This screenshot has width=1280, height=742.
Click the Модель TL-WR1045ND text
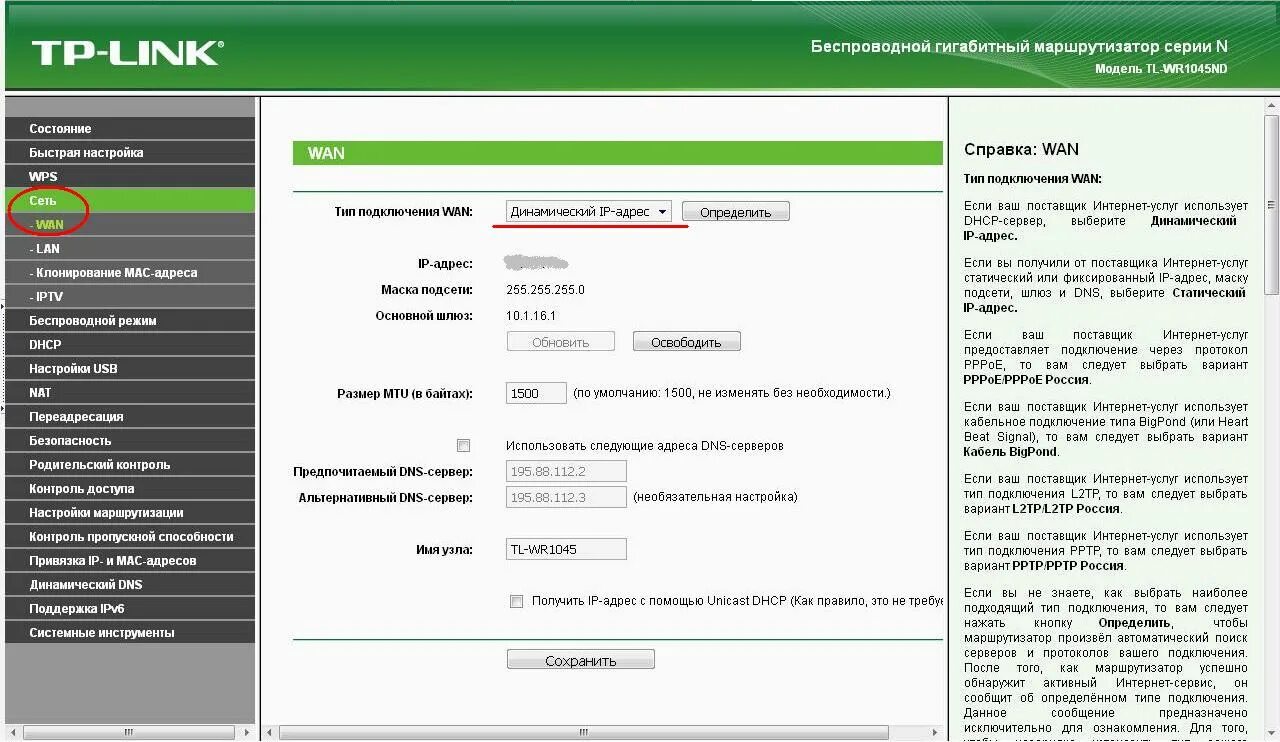pos(1161,69)
